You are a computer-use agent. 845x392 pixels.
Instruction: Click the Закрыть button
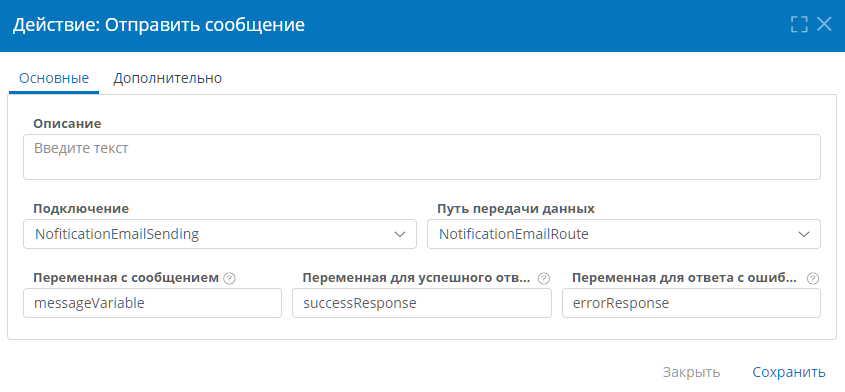pos(691,372)
